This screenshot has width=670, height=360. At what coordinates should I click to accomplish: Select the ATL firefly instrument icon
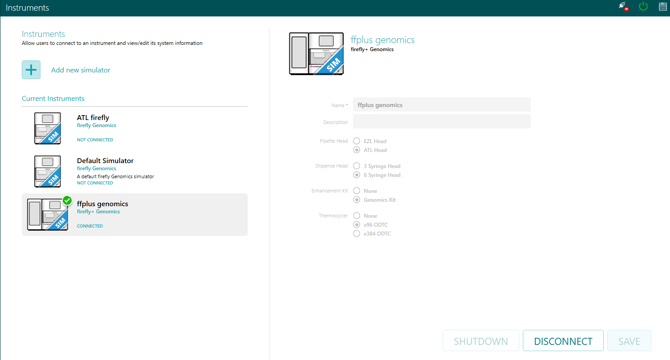pyautogui.click(x=47, y=128)
